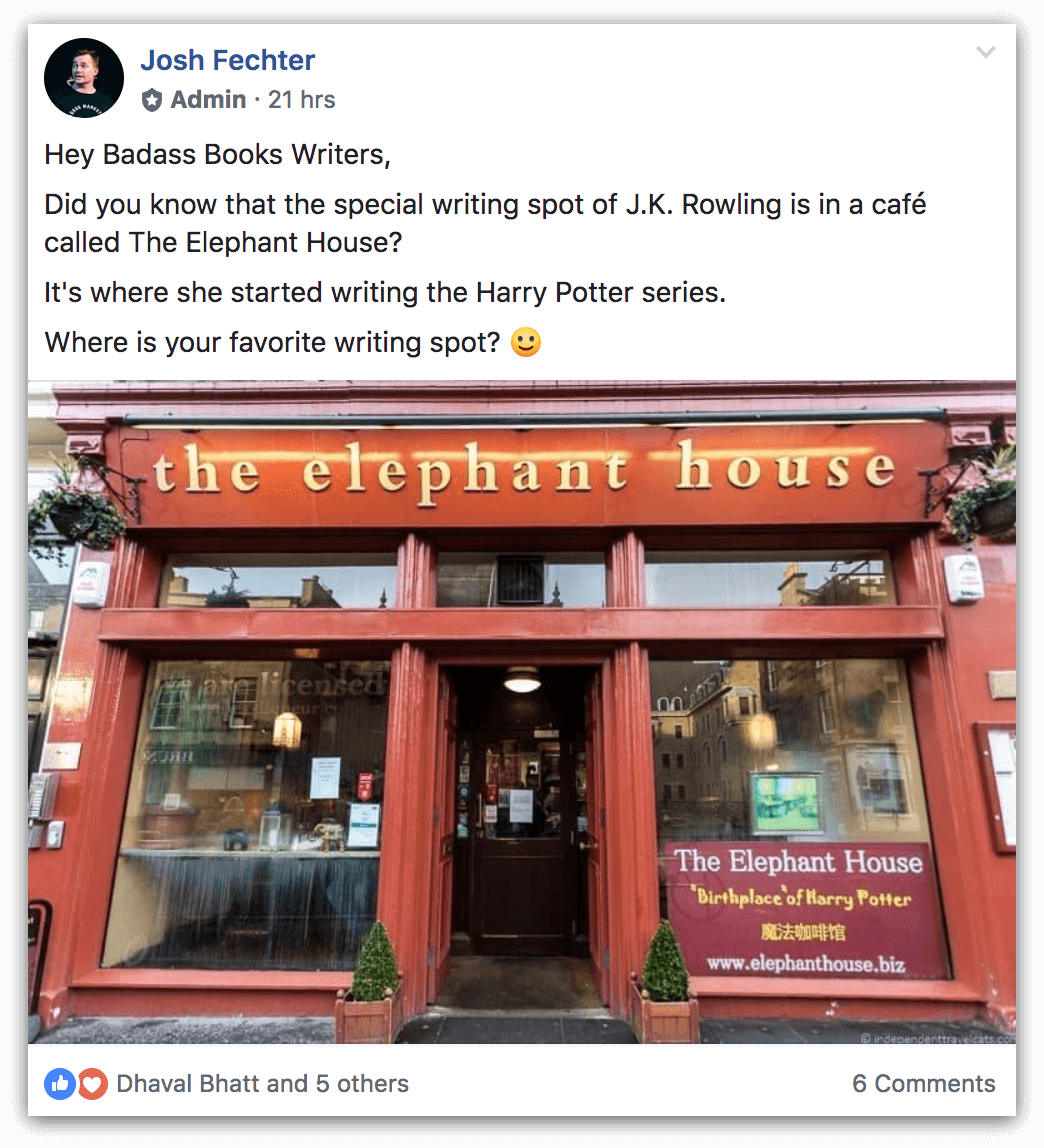This screenshot has width=1044, height=1148.
Task: Open Josh Fechter's name link
Action: (227, 60)
